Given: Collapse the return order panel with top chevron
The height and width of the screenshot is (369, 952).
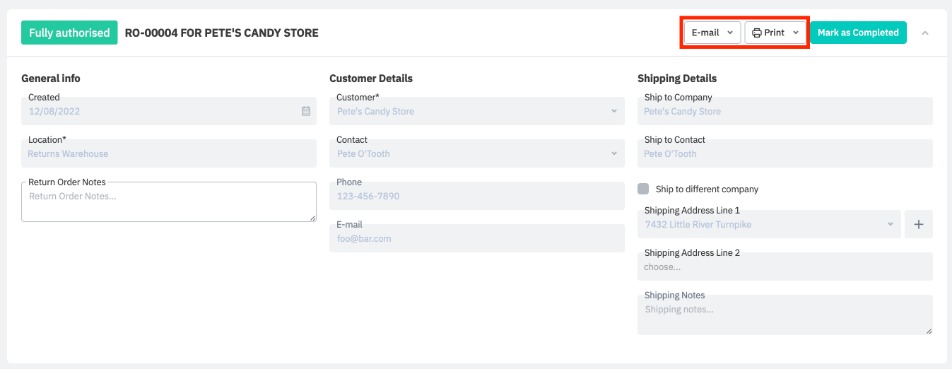Looking at the screenshot, I should pos(925,33).
